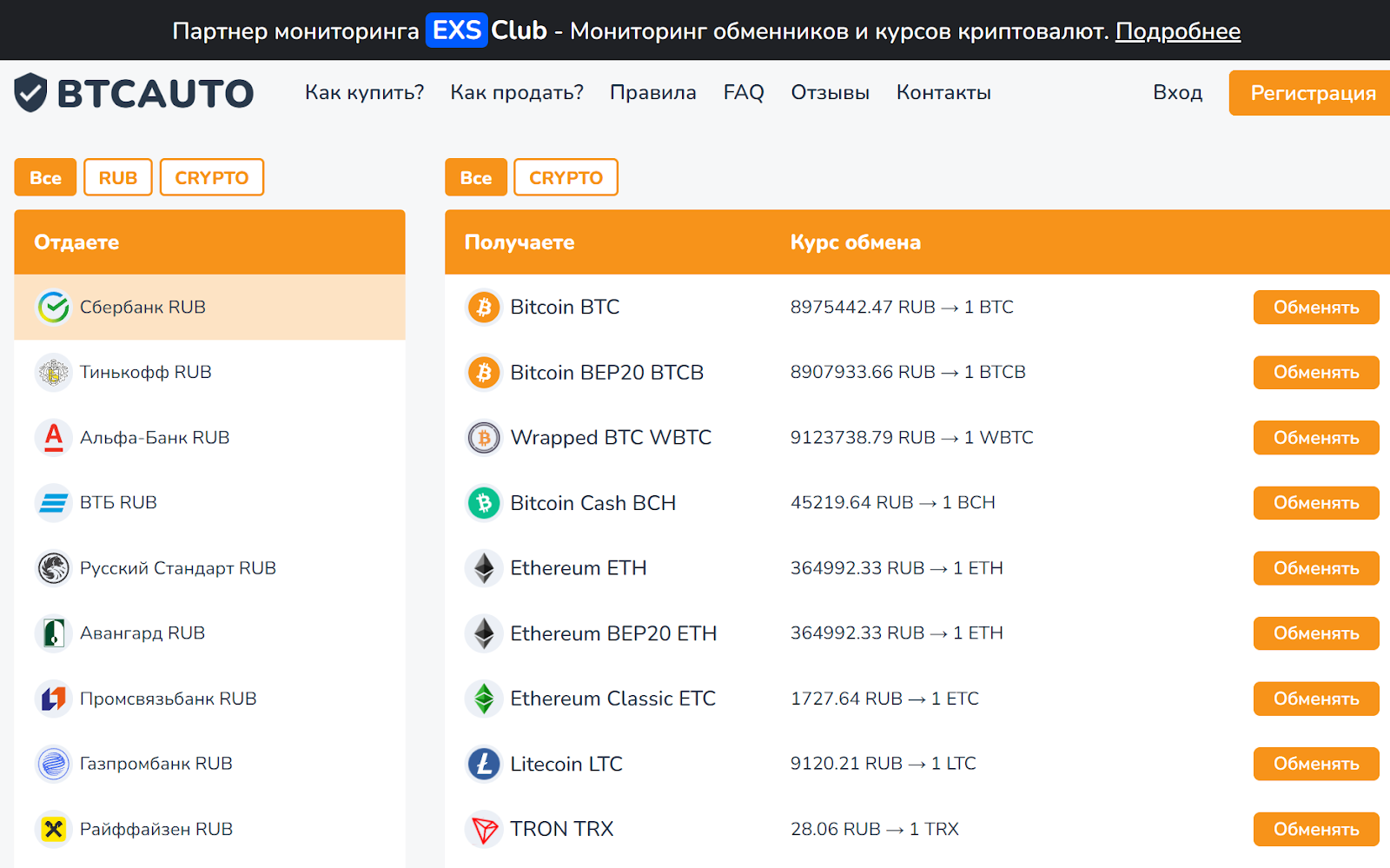Click rate '9120.21 RUB → 1 LTC'
1390x868 pixels.
click(x=884, y=763)
